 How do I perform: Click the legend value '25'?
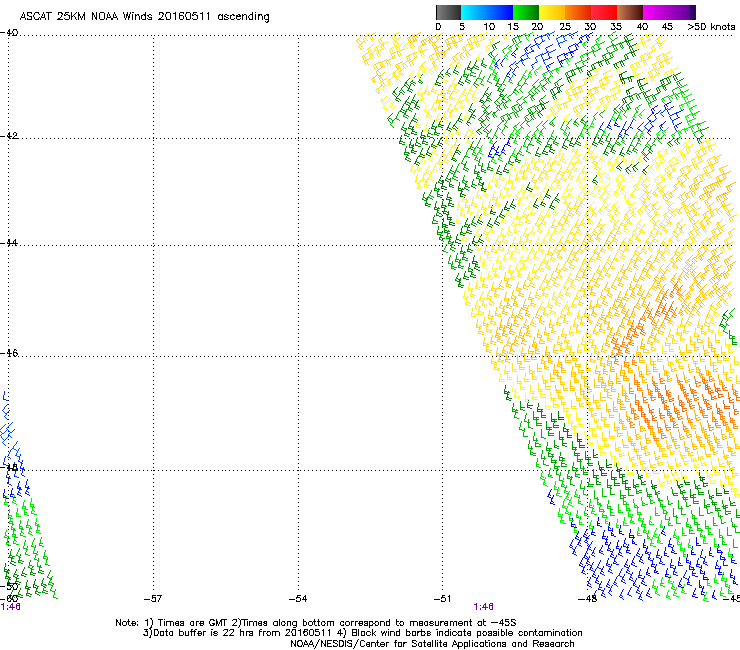(x=565, y=27)
